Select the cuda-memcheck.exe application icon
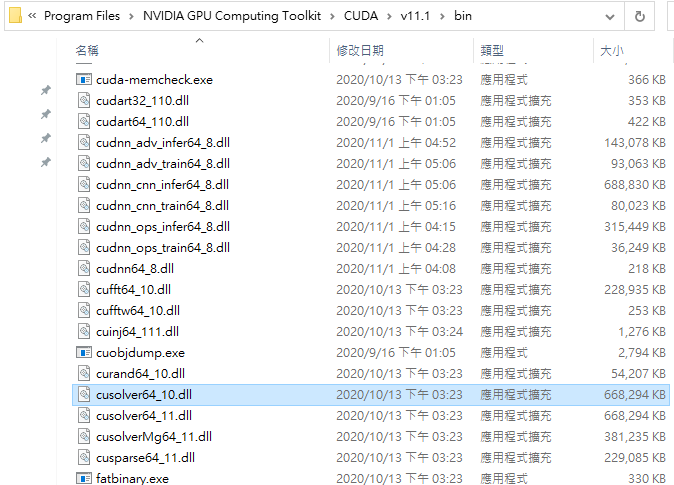Image resolution: width=674 pixels, height=485 pixels. click(84, 80)
